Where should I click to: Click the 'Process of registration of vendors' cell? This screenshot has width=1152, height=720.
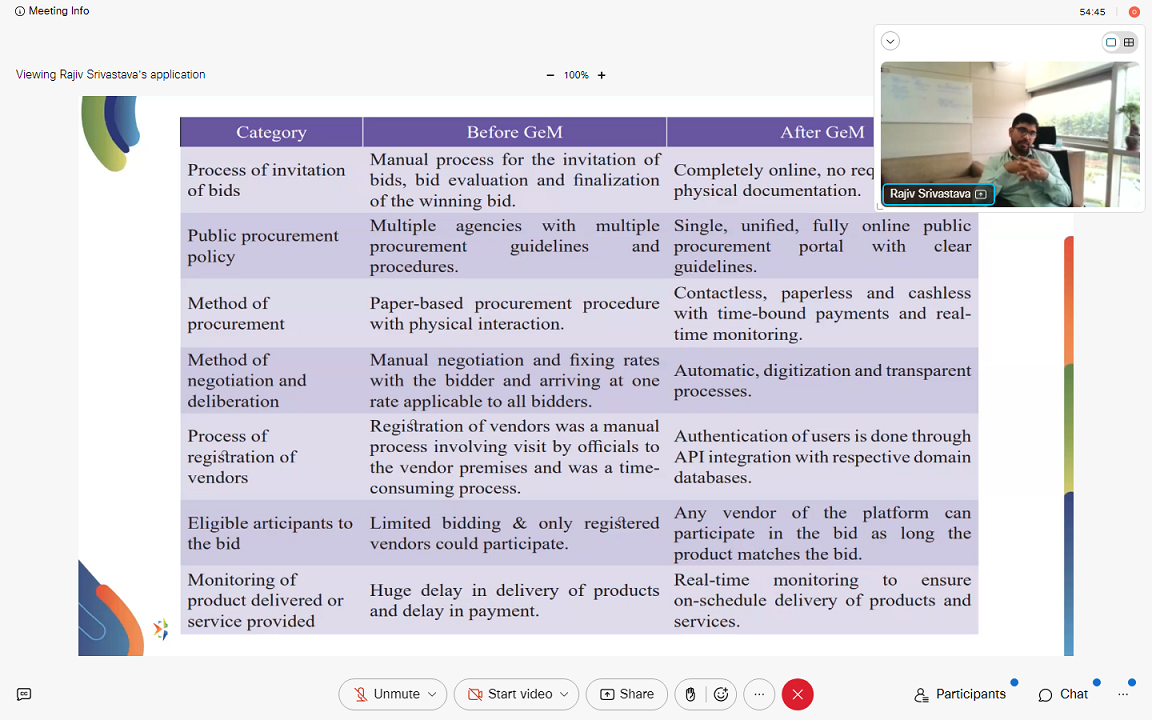point(271,457)
